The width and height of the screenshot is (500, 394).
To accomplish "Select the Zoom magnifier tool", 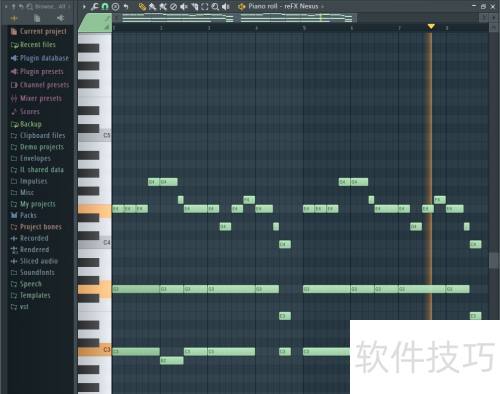I will (x=215, y=6).
